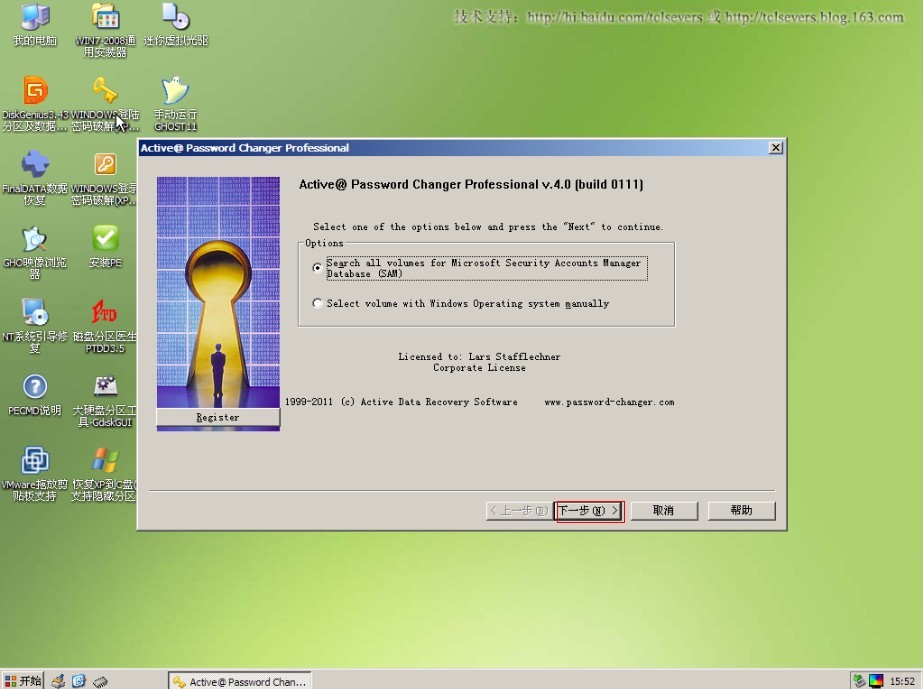Click the 'Corporate License' text
The image size is (923, 689).
479,367
